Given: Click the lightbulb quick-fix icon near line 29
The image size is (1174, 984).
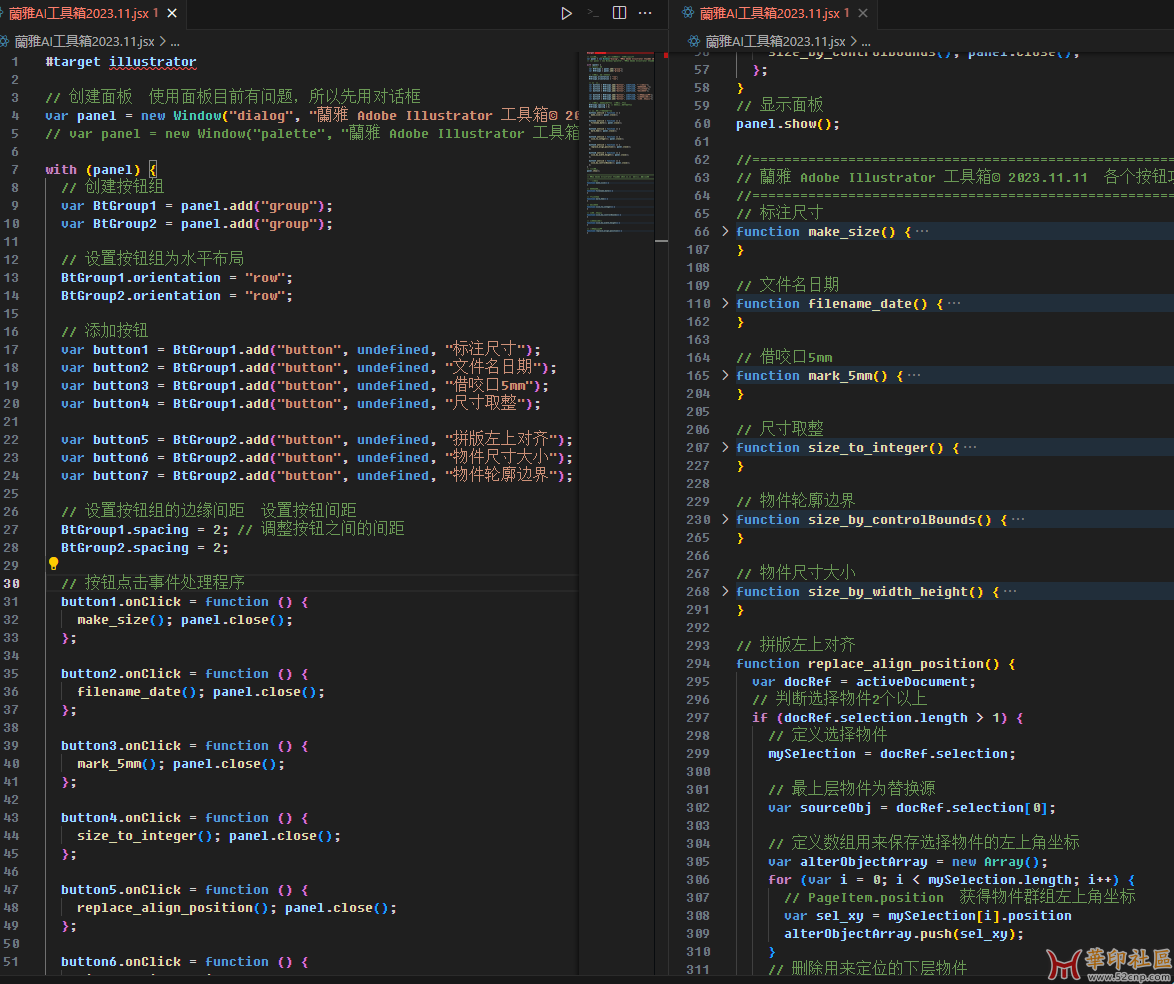Looking at the screenshot, I should point(53,563).
